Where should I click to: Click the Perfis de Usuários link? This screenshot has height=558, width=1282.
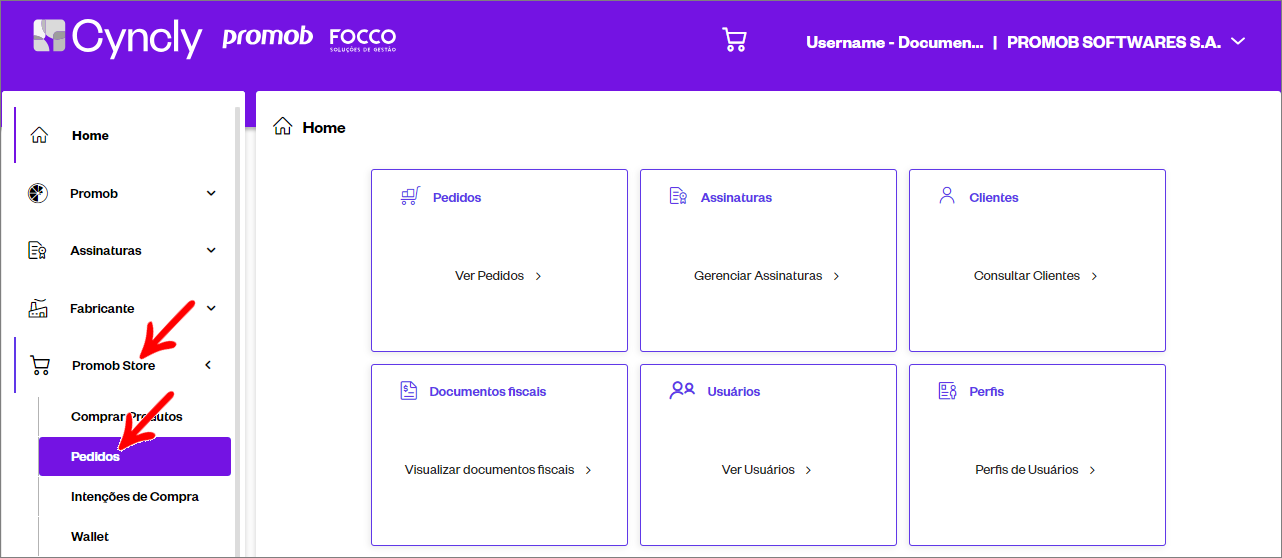point(1027,470)
